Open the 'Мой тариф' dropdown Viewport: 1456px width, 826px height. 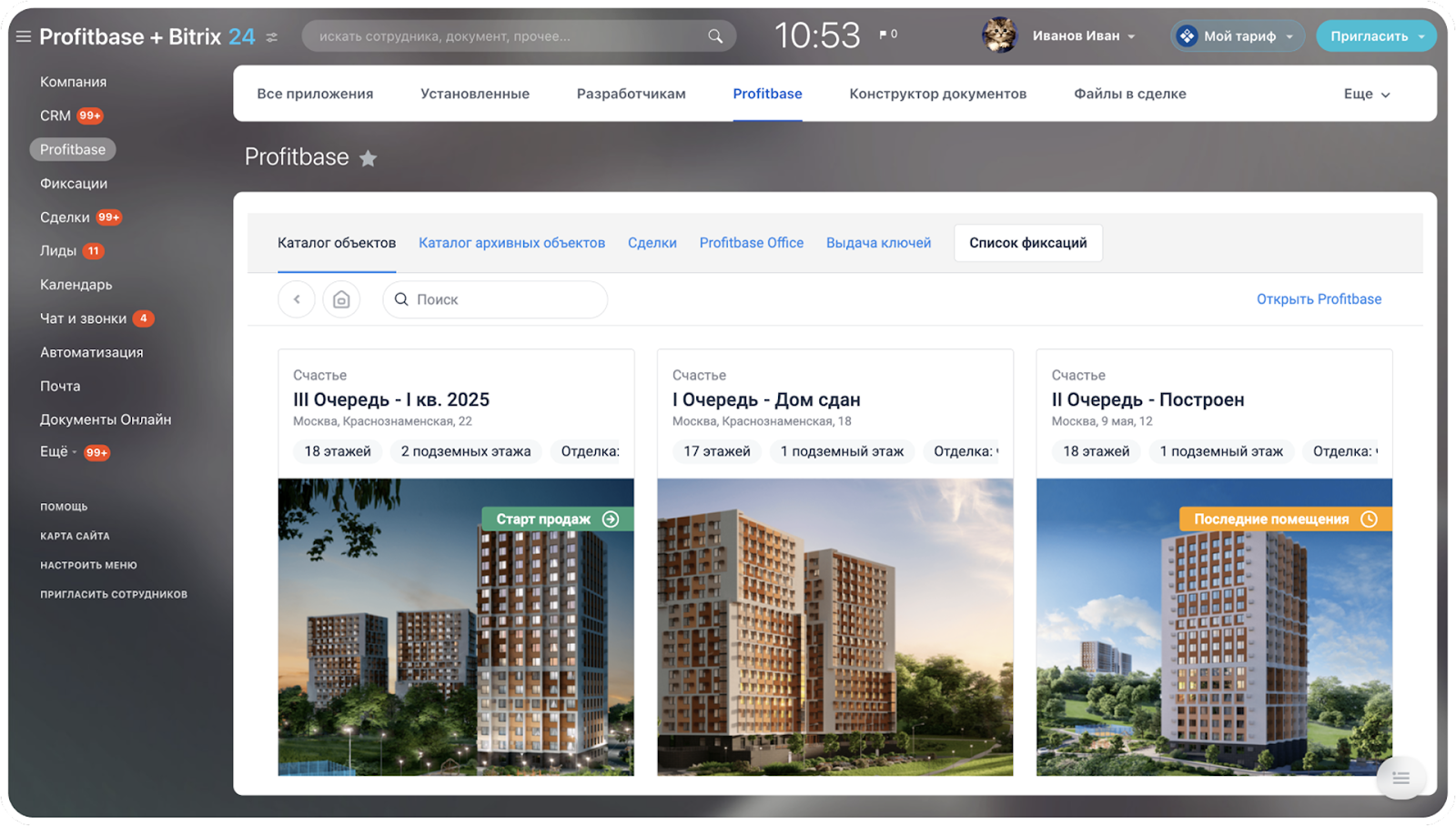(x=1238, y=36)
